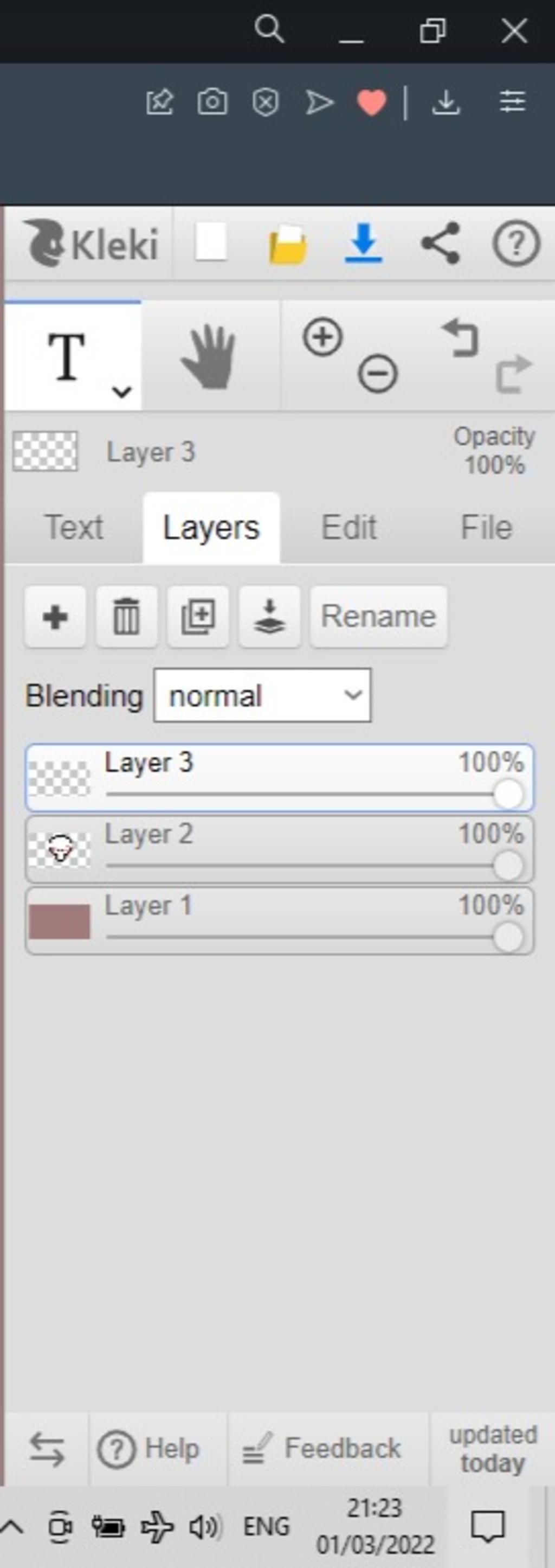The height and width of the screenshot is (1568, 555).
Task: Delete layer using the trash icon
Action: coord(127,617)
